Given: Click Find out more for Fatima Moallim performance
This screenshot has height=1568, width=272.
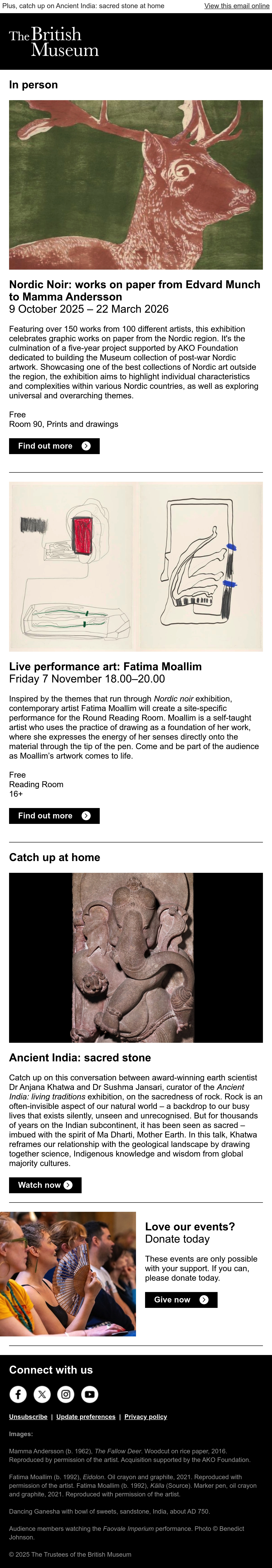Looking at the screenshot, I should [54, 816].
